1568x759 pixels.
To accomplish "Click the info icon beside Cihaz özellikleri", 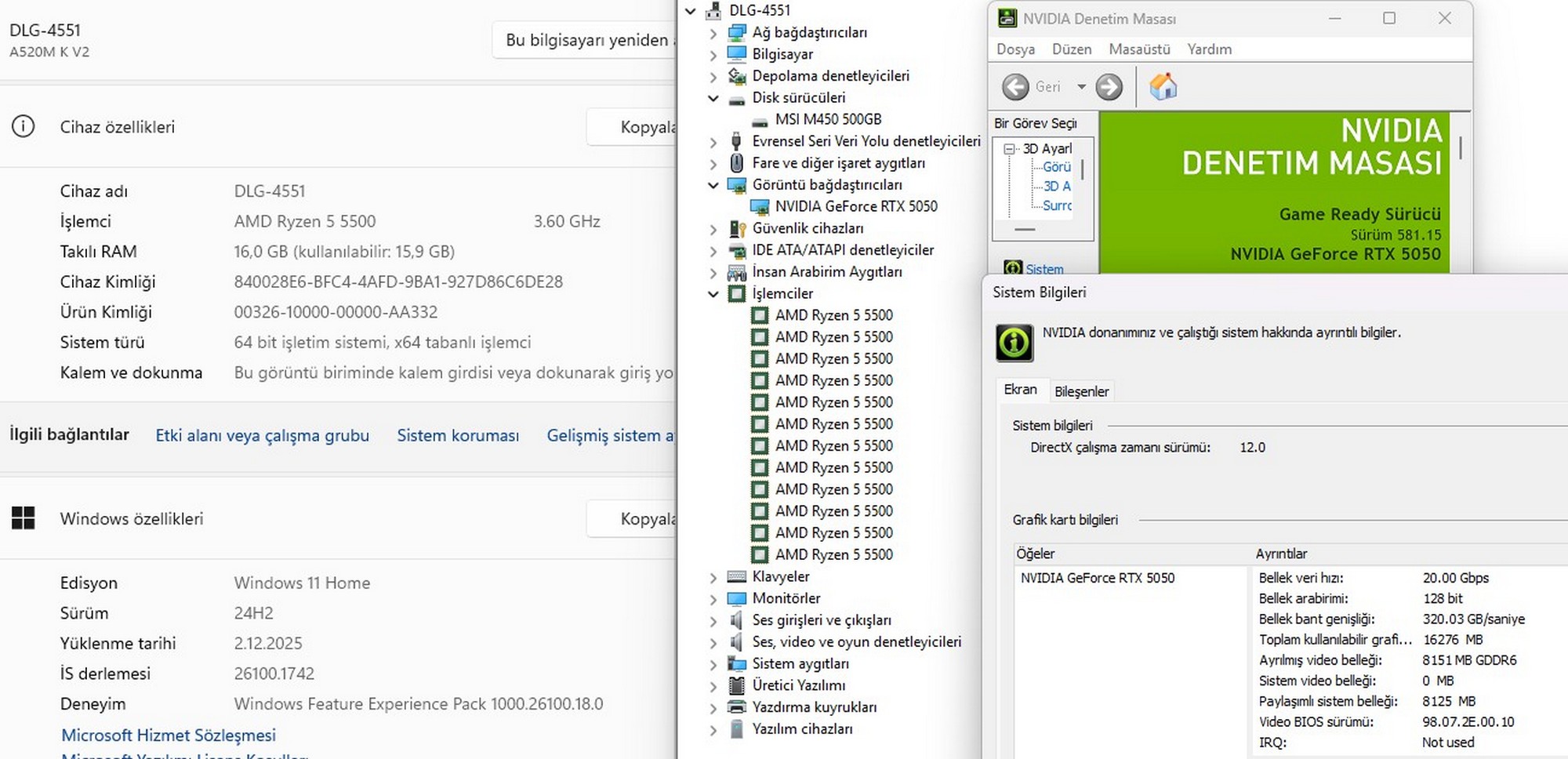I will coord(24,126).
